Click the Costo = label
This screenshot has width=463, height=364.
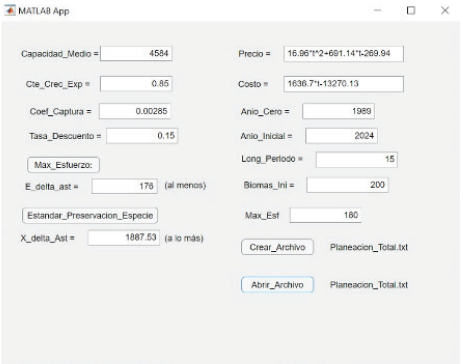(x=253, y=84)
